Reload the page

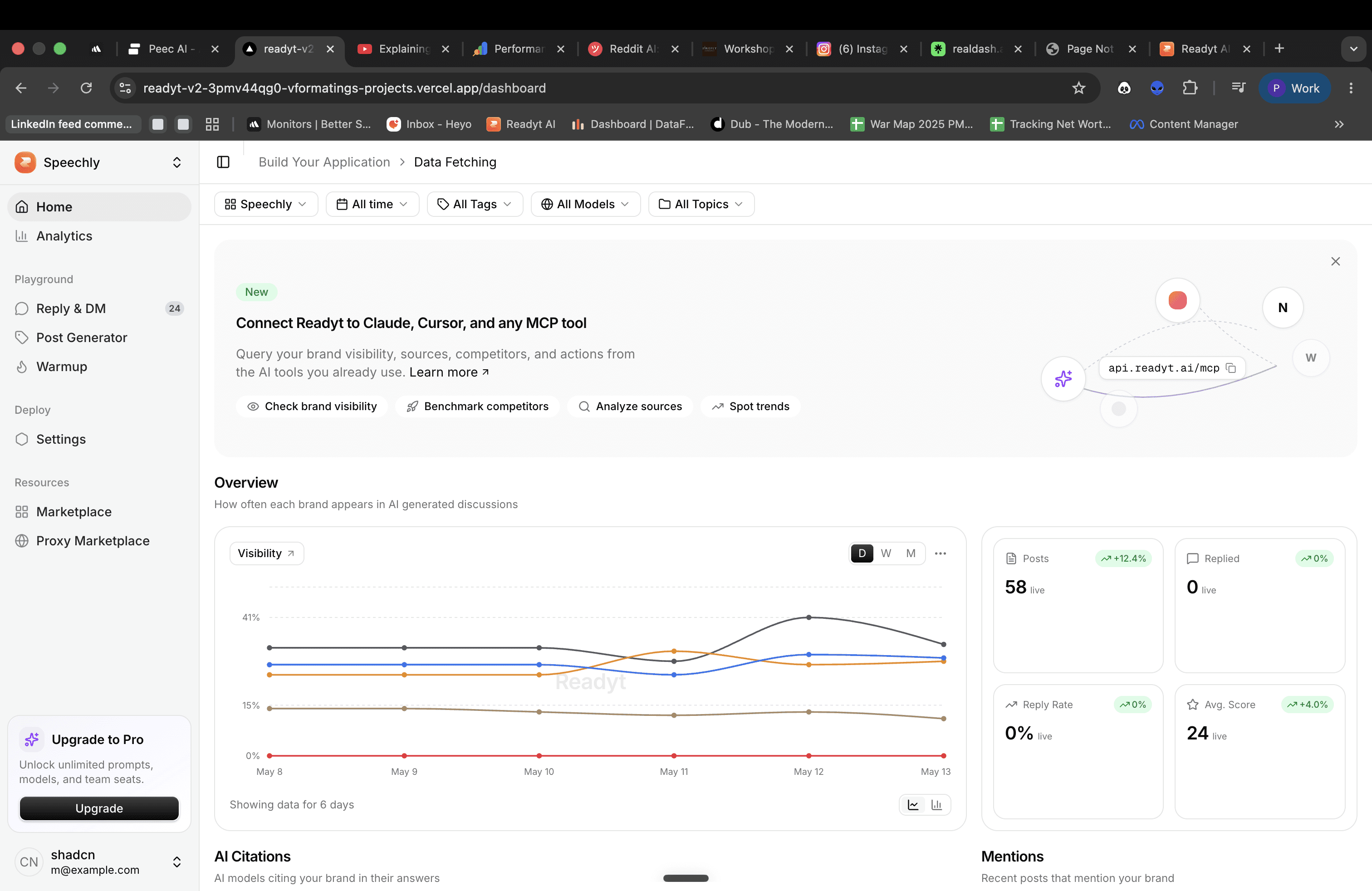(x=87, y=88)
